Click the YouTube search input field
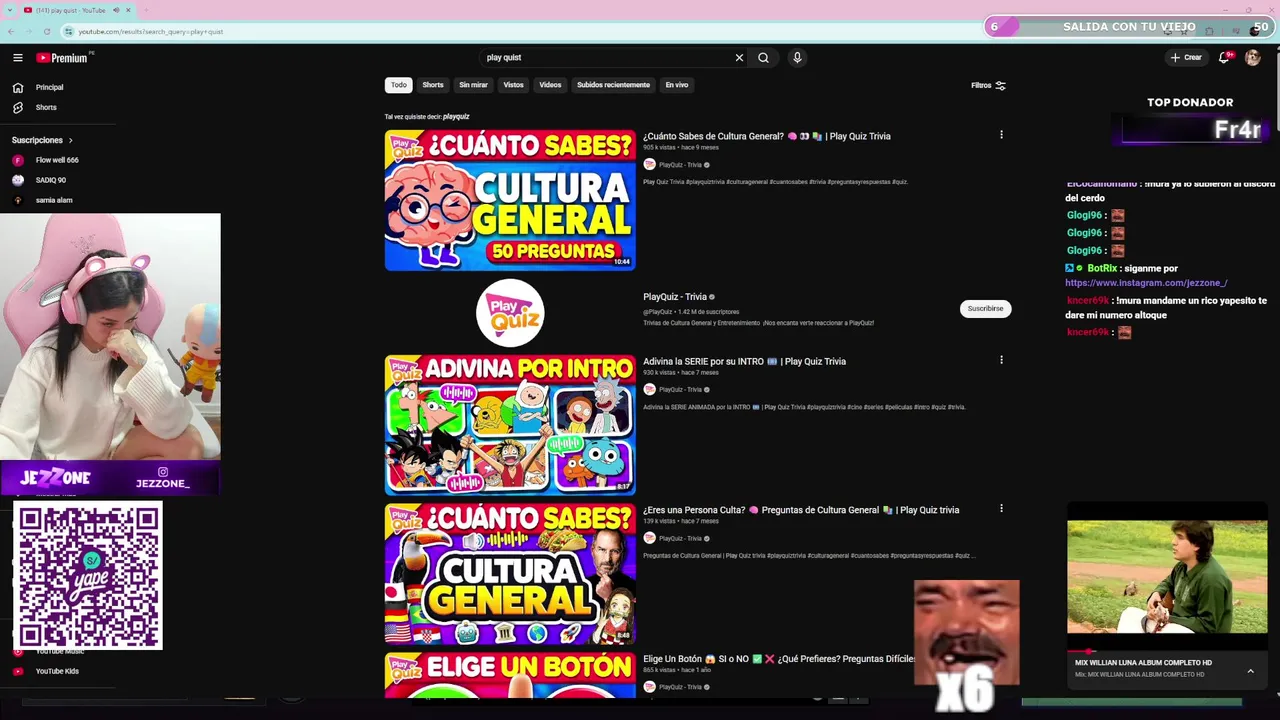The height and width of the screenshot is (720, 1280). 607,58
